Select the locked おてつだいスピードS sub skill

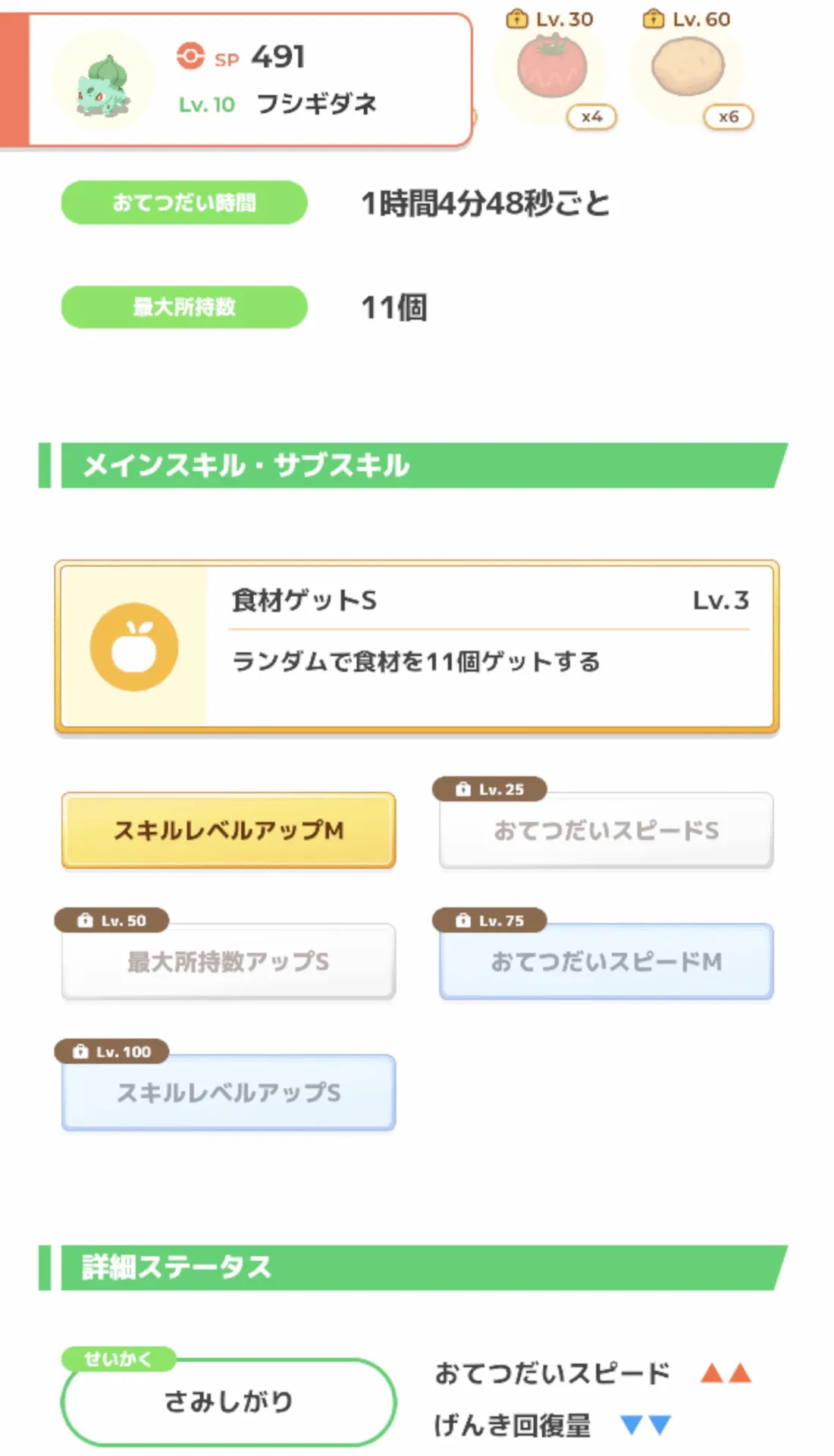pos(606,830)
